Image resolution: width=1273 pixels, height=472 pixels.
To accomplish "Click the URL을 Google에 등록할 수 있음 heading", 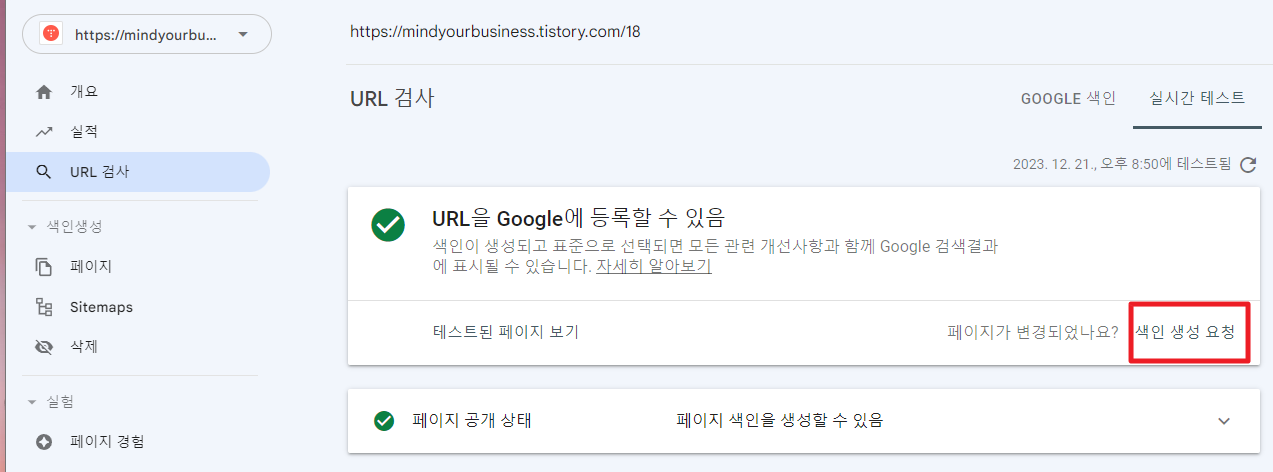I will (578, 218).
